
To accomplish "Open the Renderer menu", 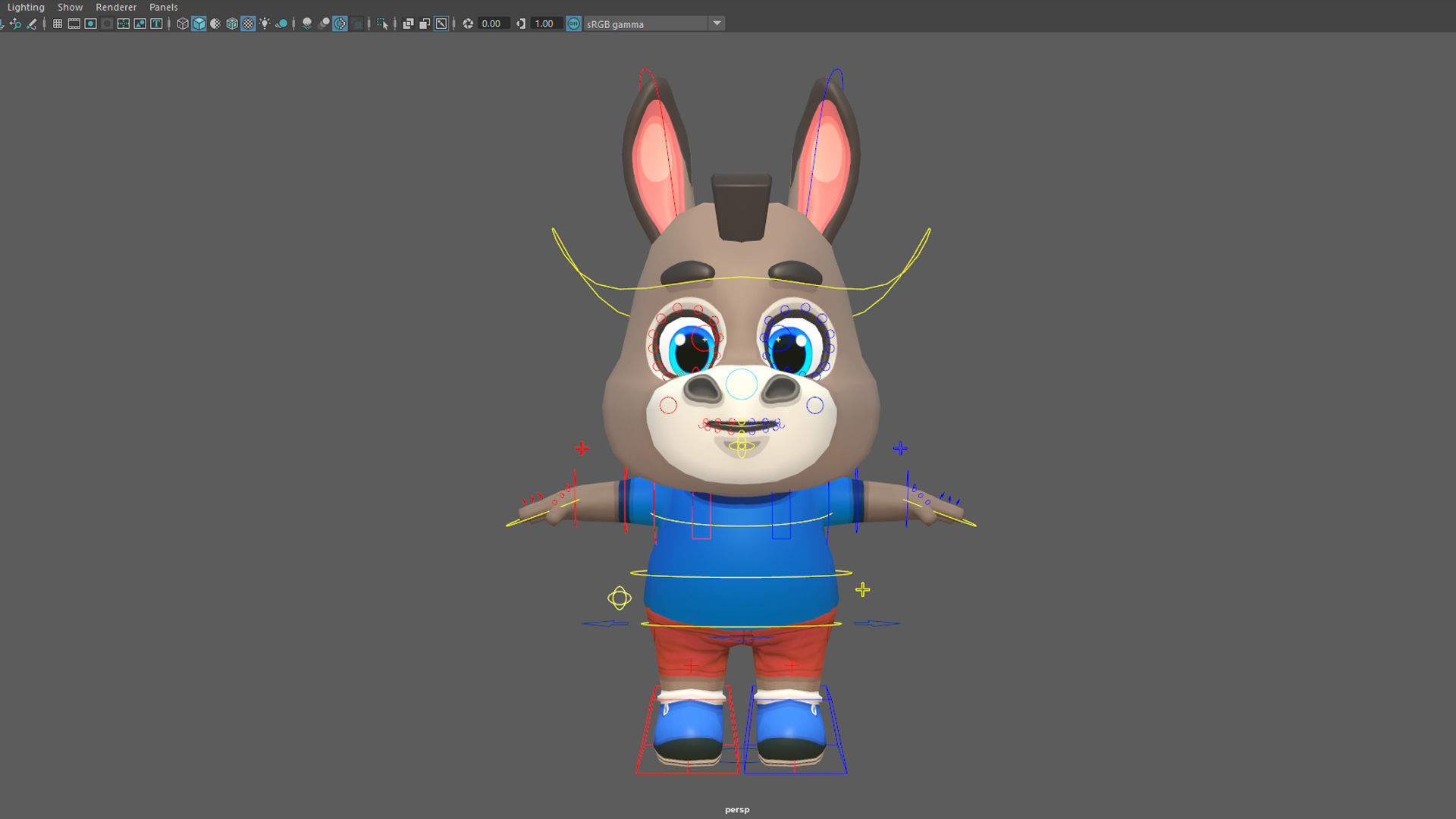I will [x=115, y=7].
